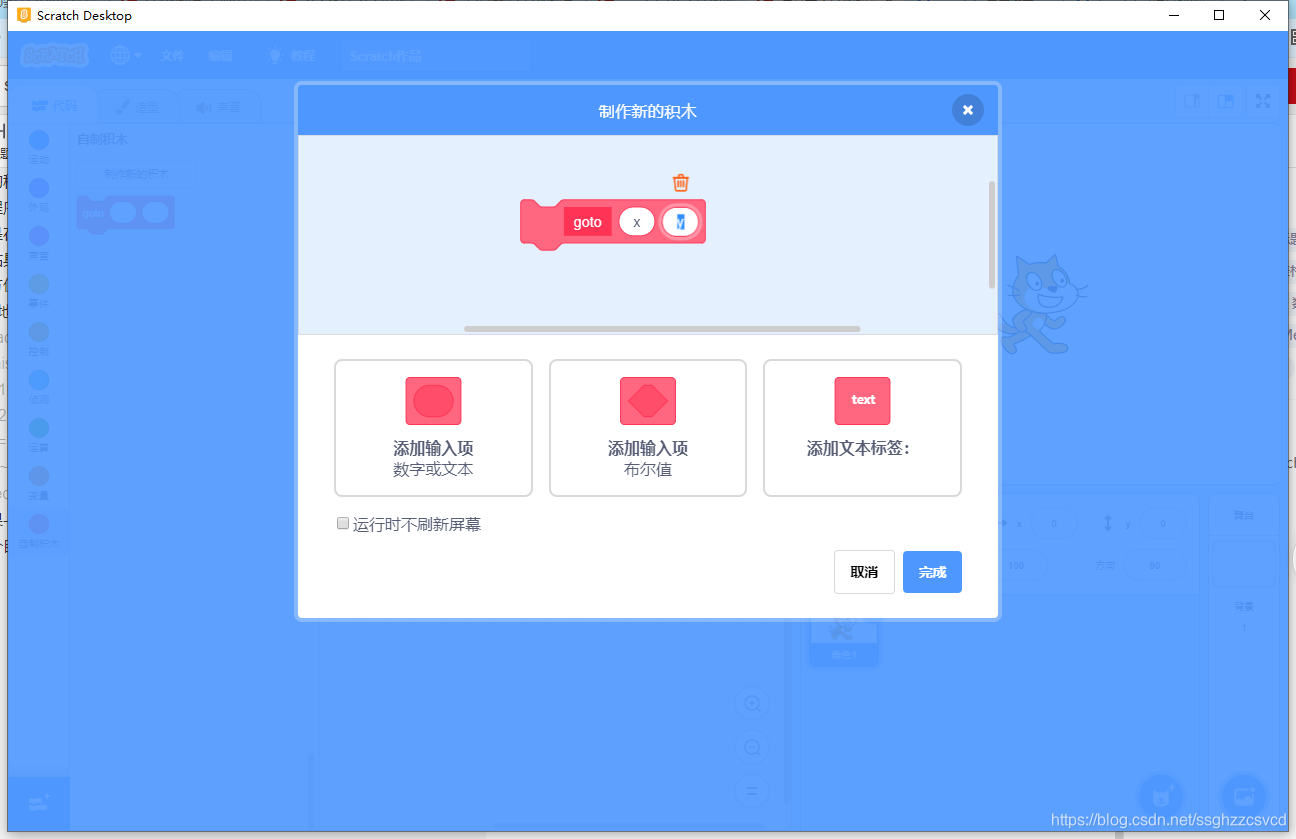Select the goto label in block
This screenshot has height=839, width=1296.
pos(588,222)
